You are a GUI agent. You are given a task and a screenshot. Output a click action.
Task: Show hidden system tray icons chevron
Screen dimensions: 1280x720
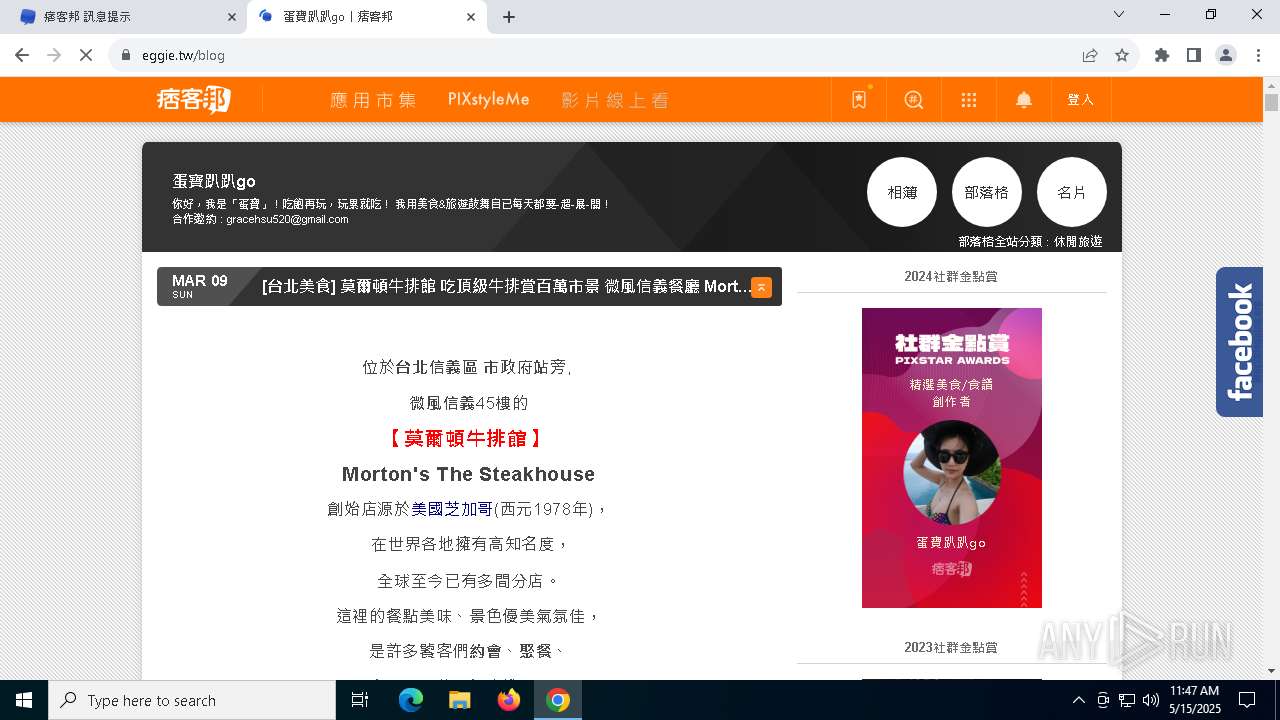click(x=1078, y=700)
